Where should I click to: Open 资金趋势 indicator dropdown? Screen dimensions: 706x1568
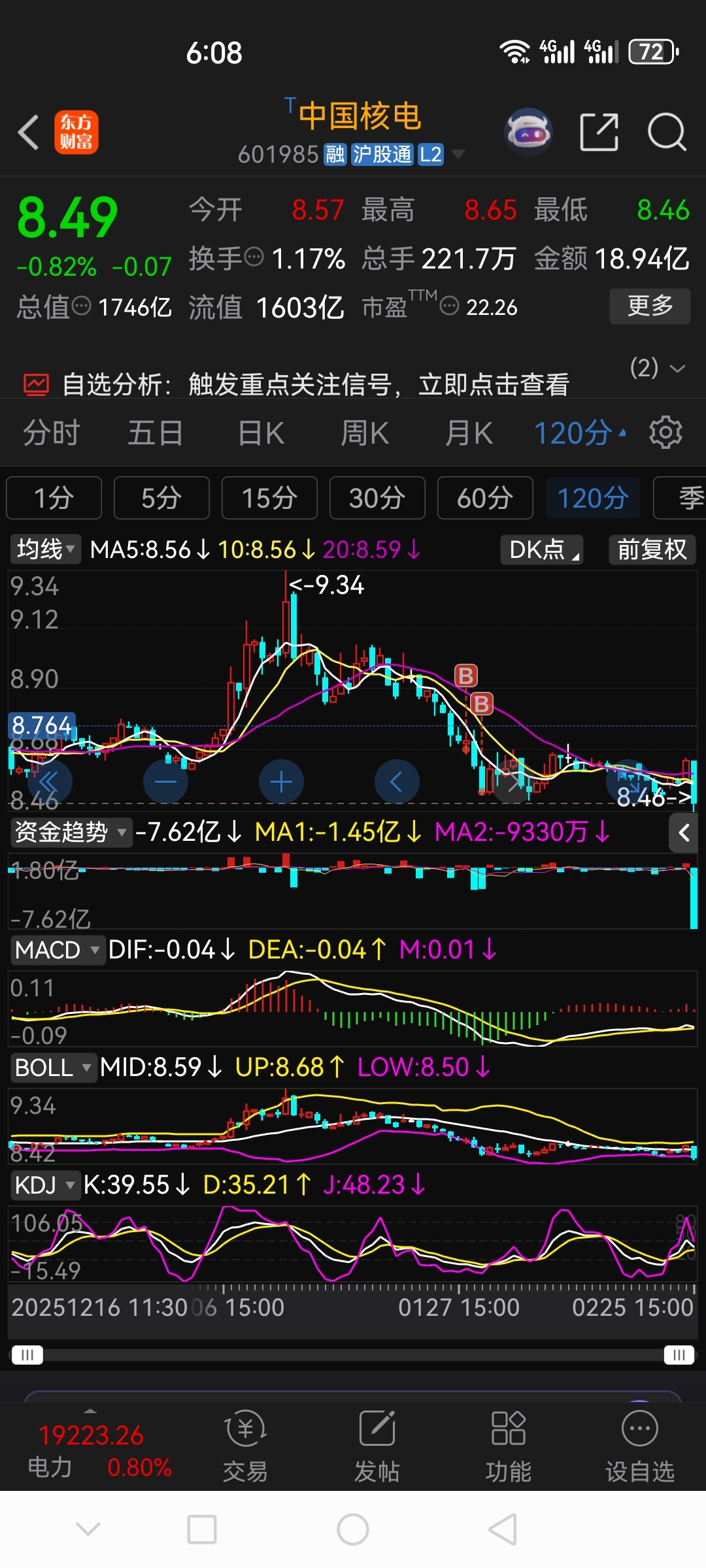coord(71,832)
